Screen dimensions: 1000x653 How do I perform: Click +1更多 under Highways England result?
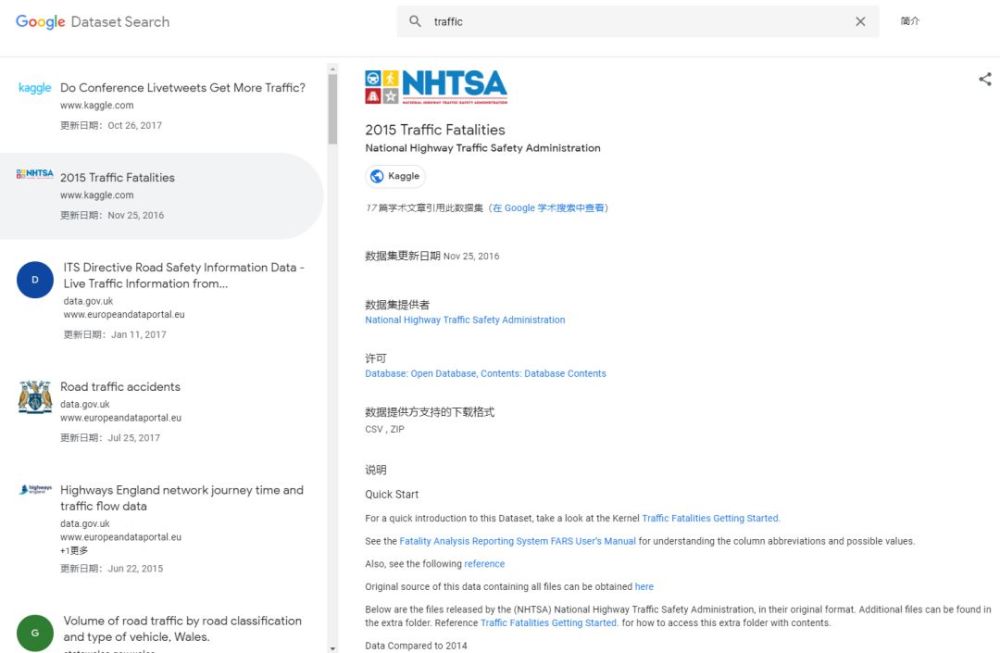(x=74, y=550)
